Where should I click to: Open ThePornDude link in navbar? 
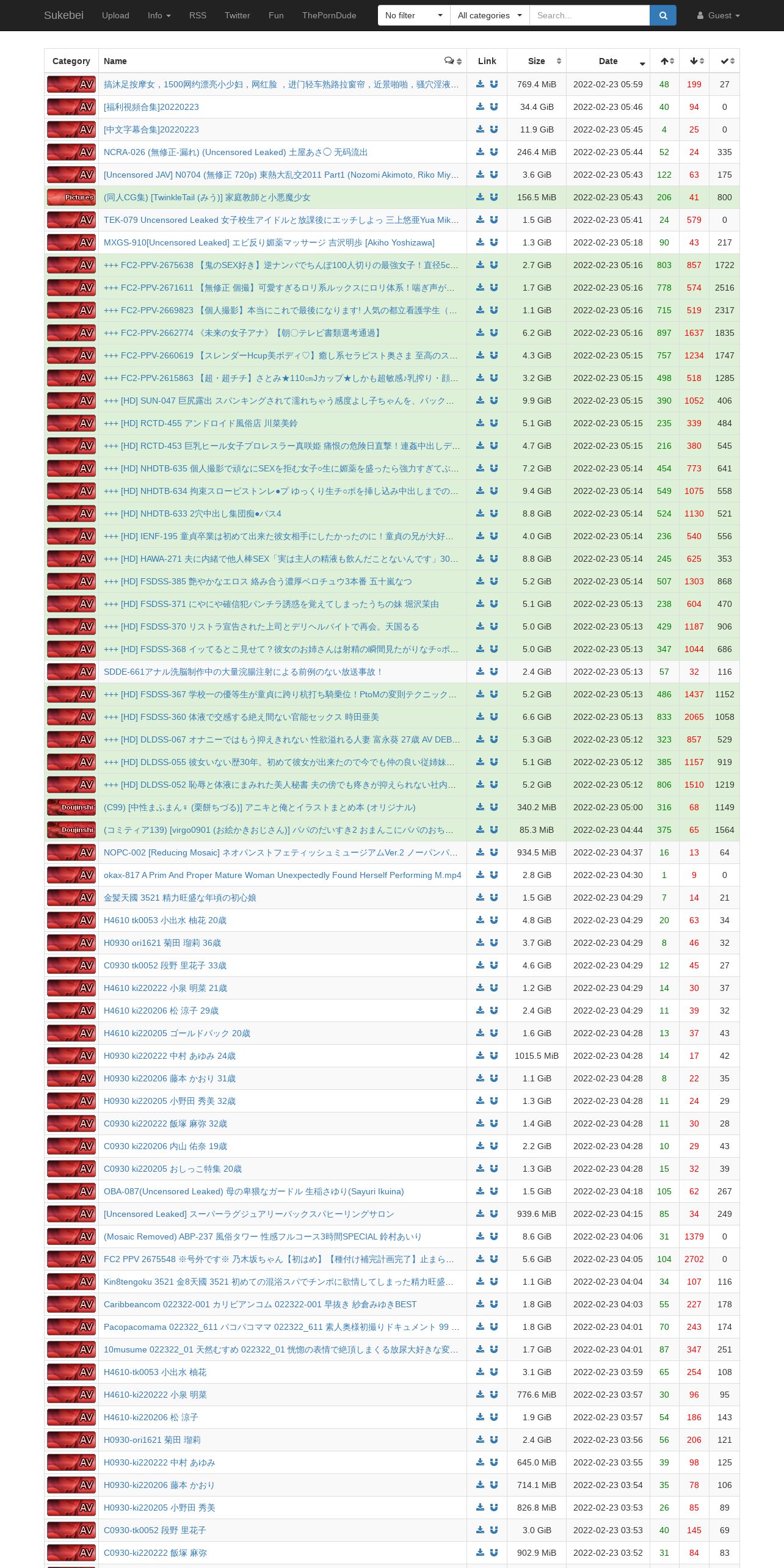click(x=329, y=15)
